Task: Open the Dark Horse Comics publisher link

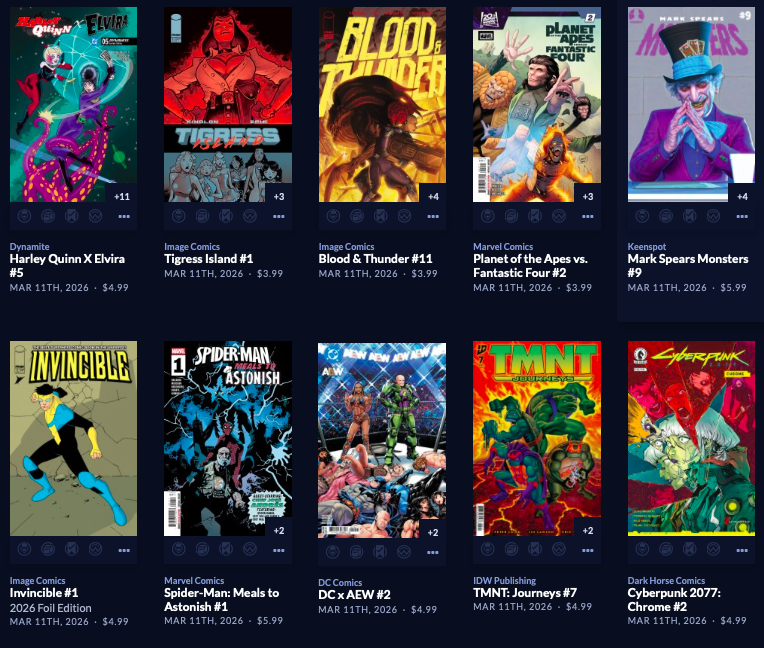Action: (666, 580)
